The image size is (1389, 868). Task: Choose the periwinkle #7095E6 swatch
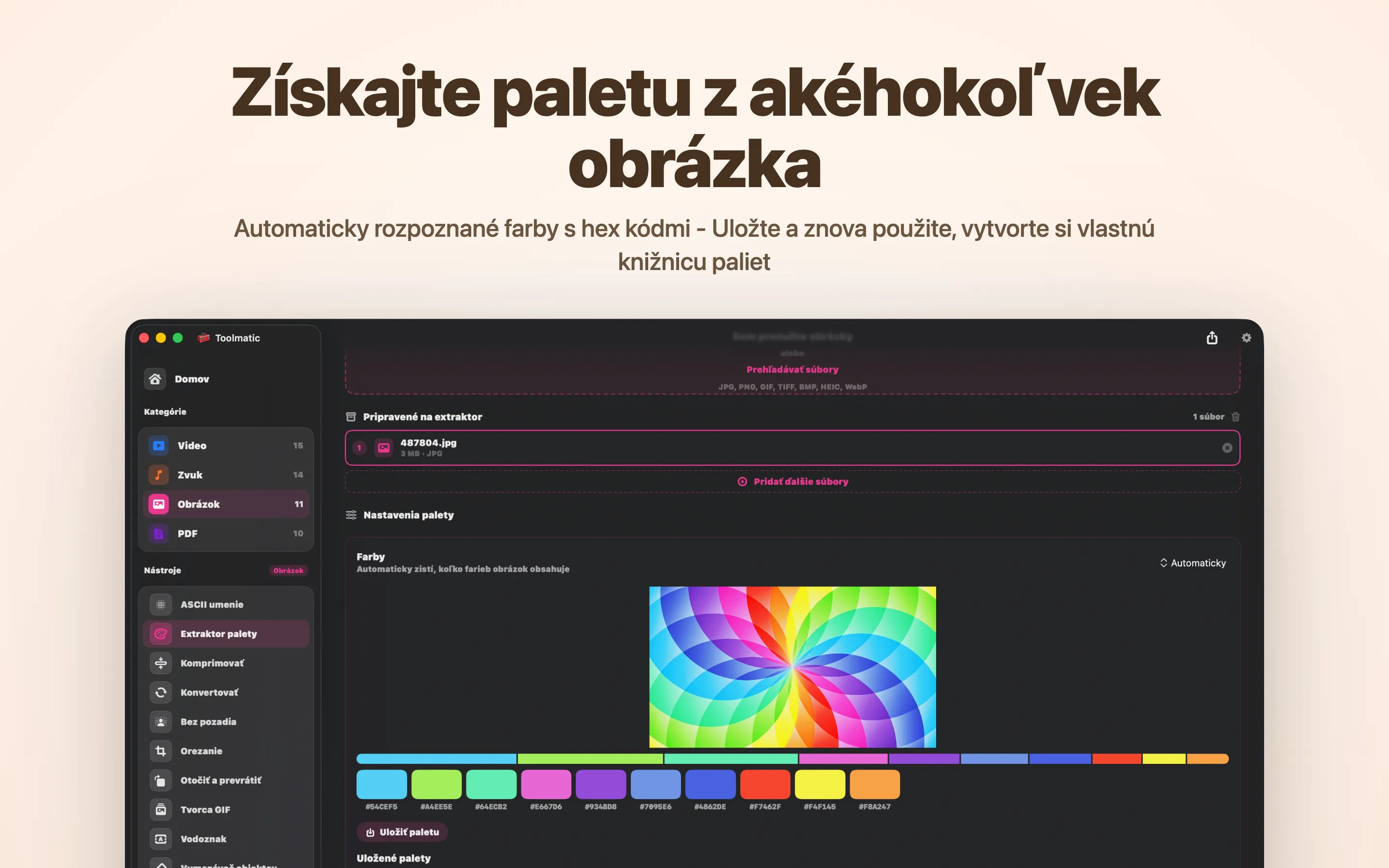(655, 784)
